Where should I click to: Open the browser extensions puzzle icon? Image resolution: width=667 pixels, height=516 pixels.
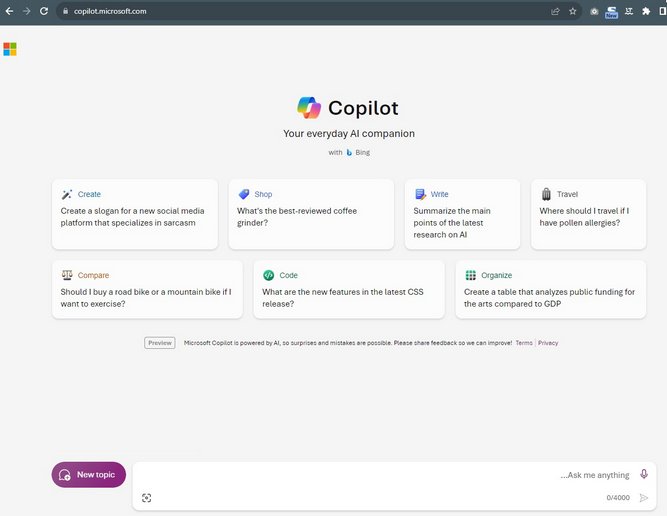tap(646, 11)
